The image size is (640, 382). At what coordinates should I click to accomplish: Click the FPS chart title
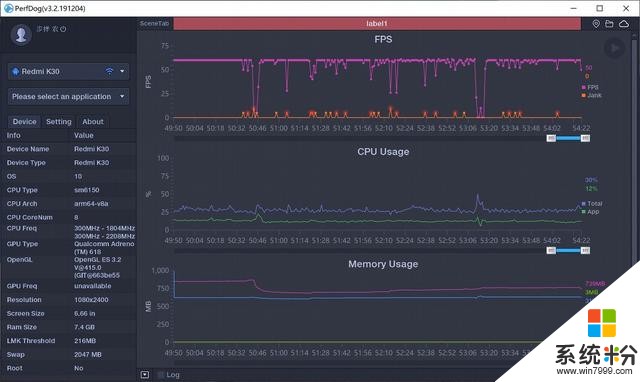coord(383,39)
